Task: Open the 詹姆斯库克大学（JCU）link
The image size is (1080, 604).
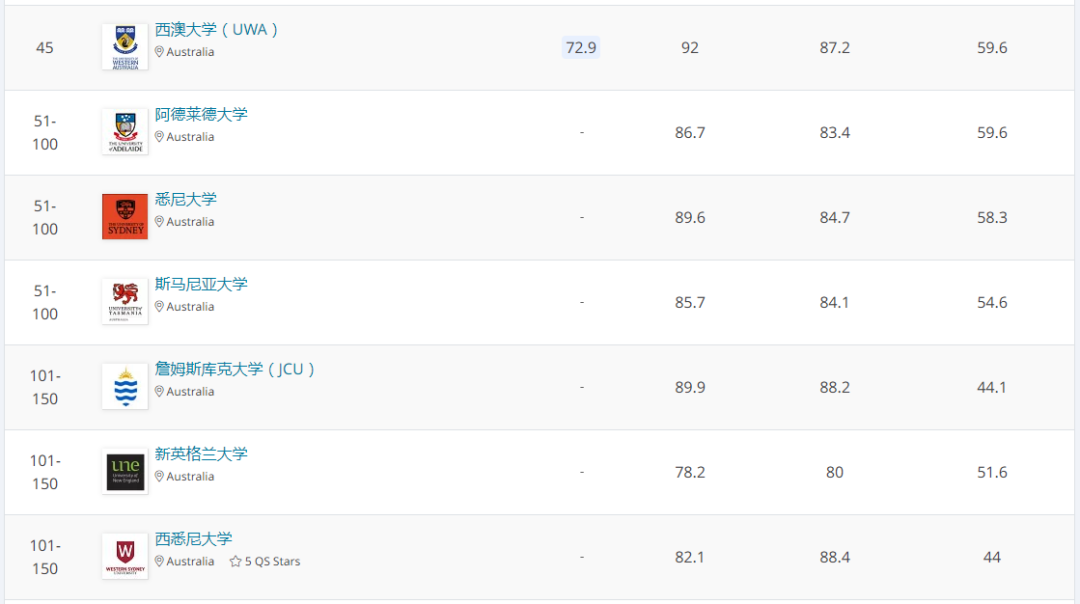Action: 235,370
